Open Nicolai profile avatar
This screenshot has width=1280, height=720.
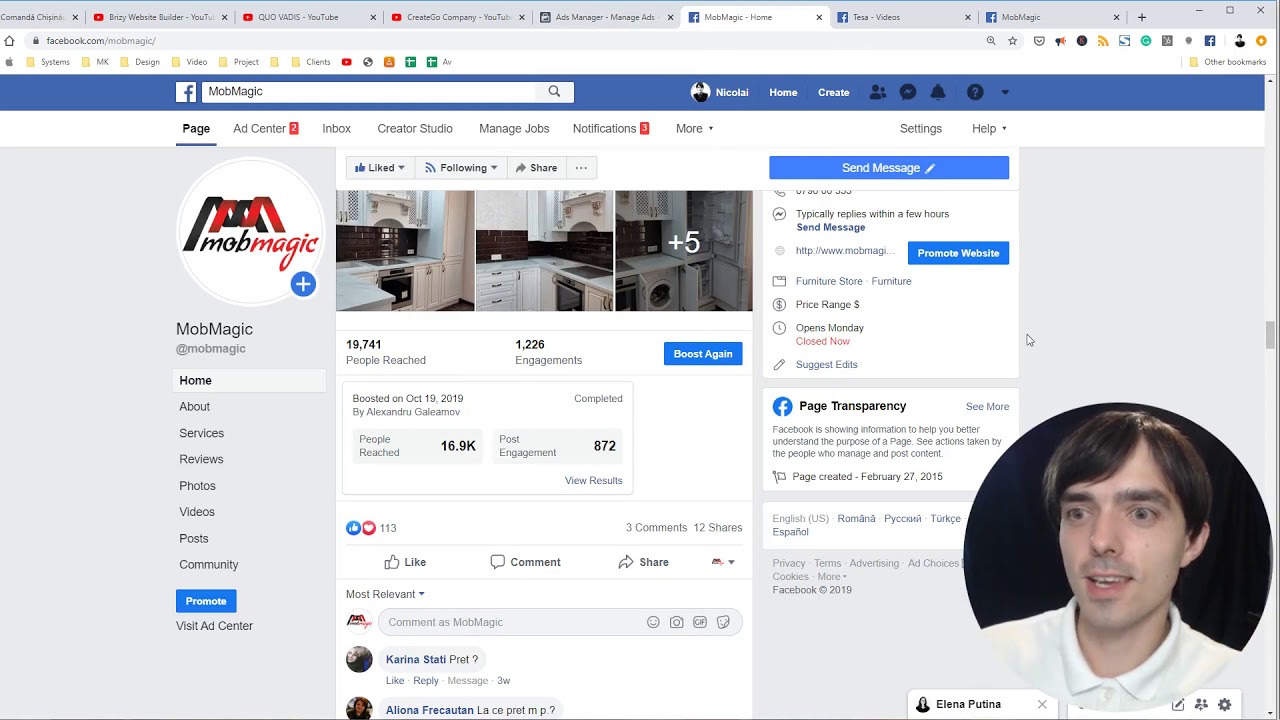700,92
